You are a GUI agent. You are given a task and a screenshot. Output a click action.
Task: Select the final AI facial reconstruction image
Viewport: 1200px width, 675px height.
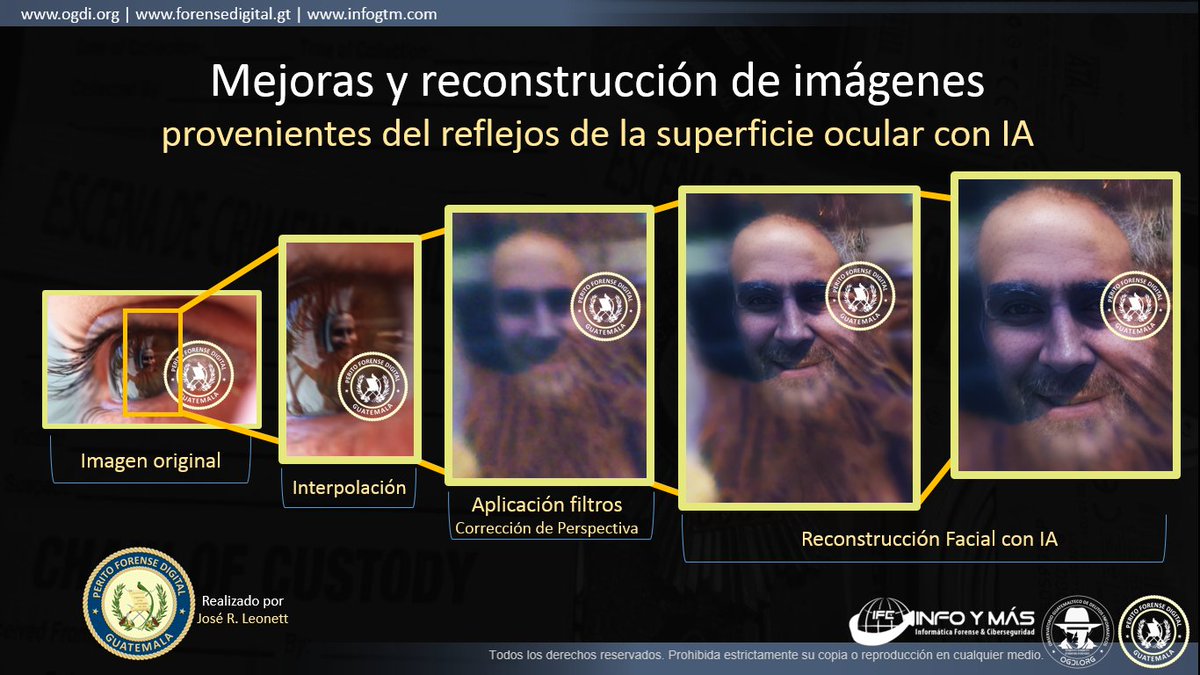[1064, 324]
